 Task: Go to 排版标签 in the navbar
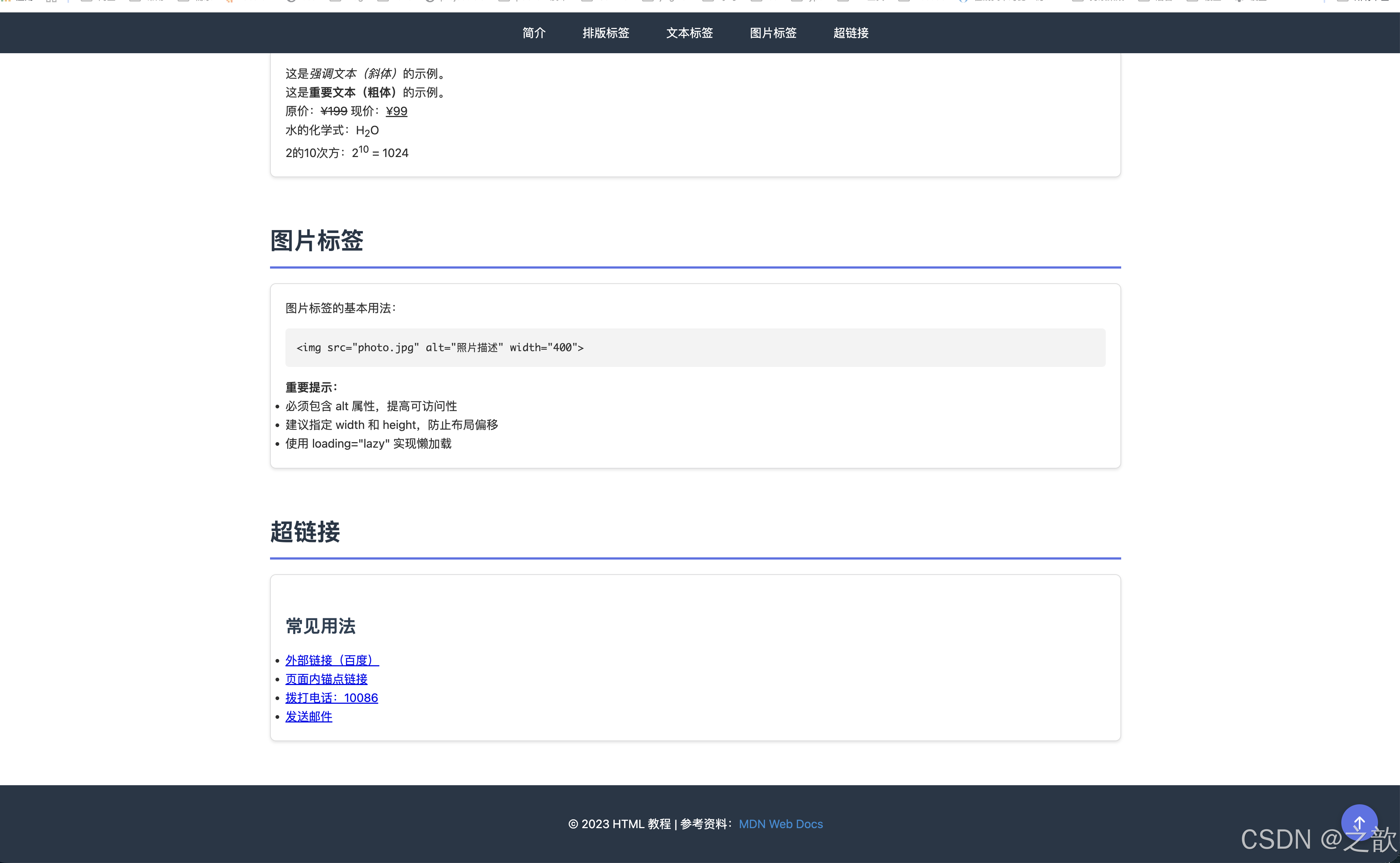point(606,33)
